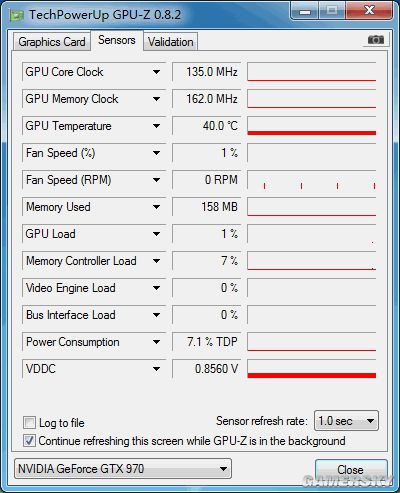Expand the VDDC sensor dropdown
400x493 pixels.
click(x=156, y=369)
